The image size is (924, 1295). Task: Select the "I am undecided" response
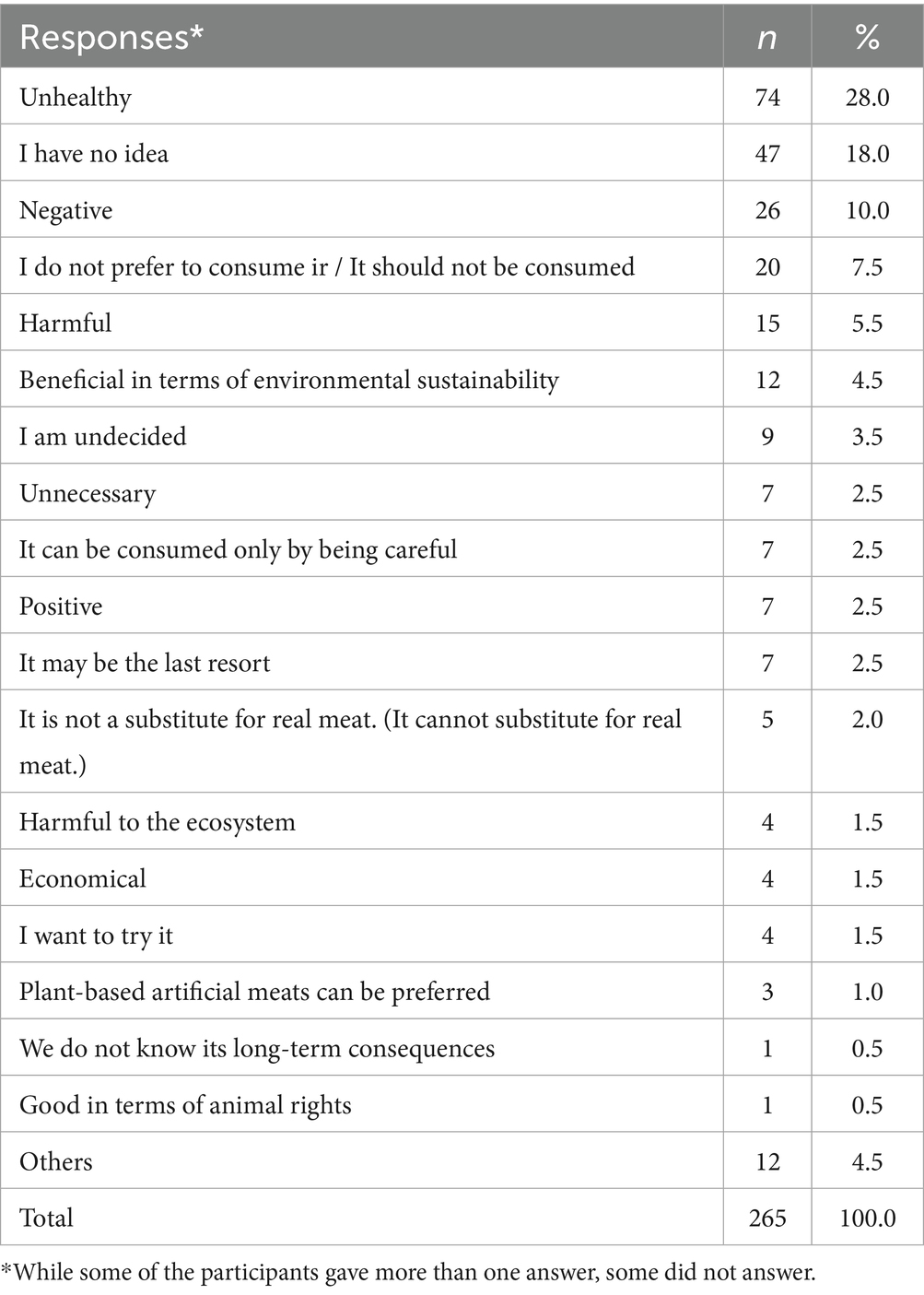click(x=103, y=436)
